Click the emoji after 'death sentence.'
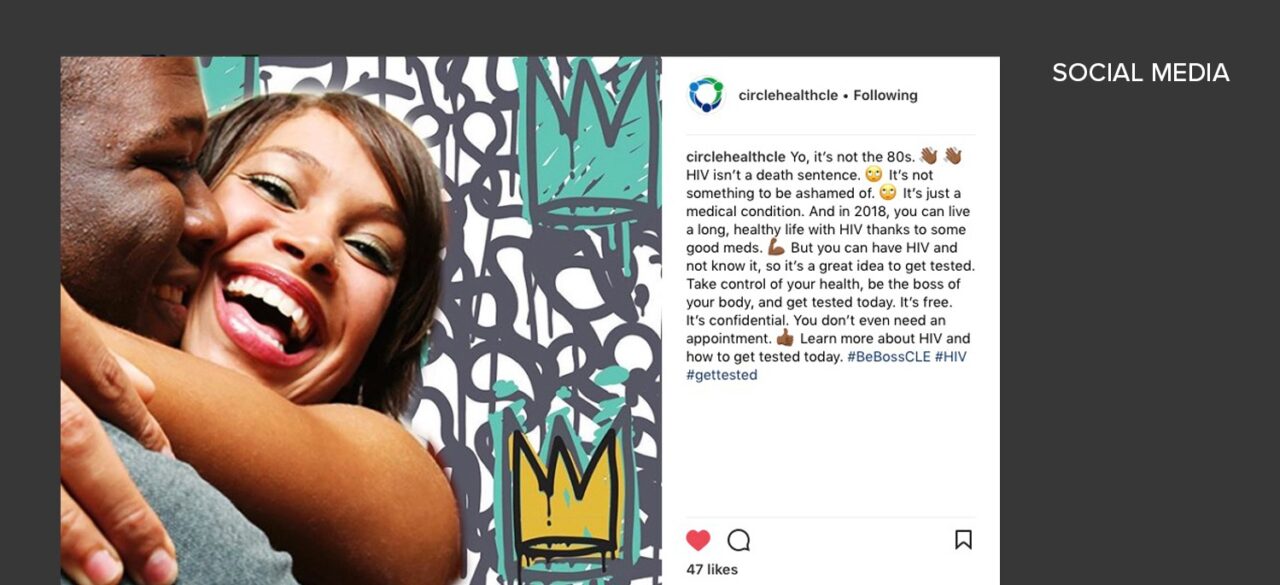This screenshot has width=1280, height=585. 874,175
